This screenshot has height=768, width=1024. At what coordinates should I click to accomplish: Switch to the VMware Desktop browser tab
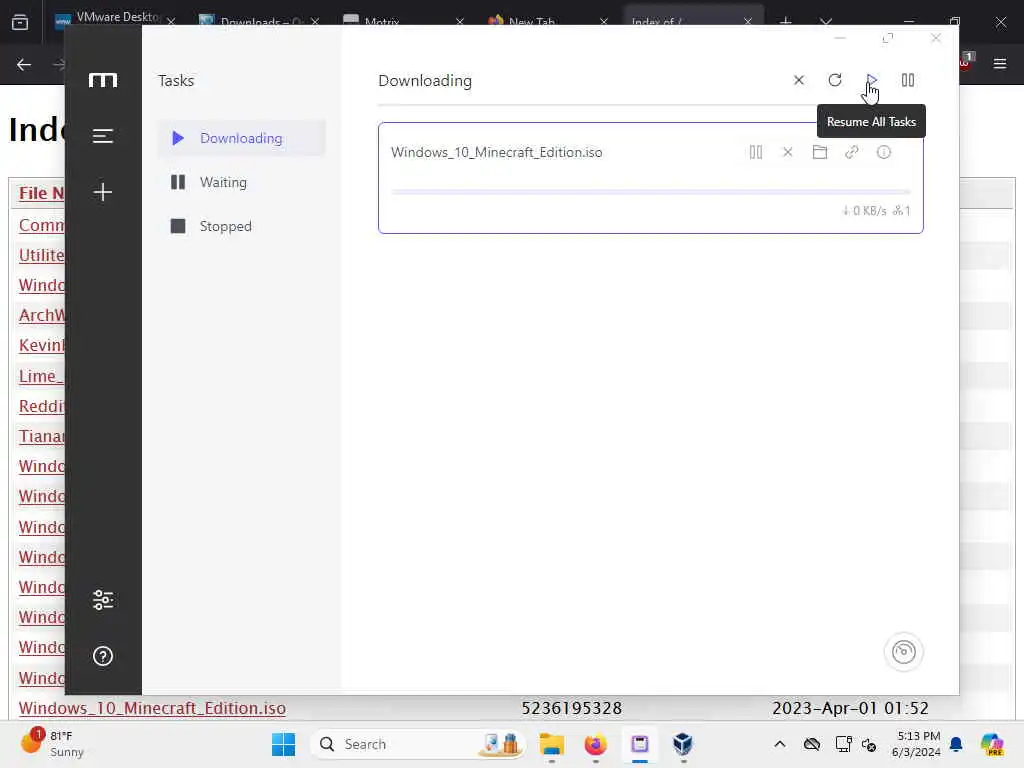tap(118, 17)
